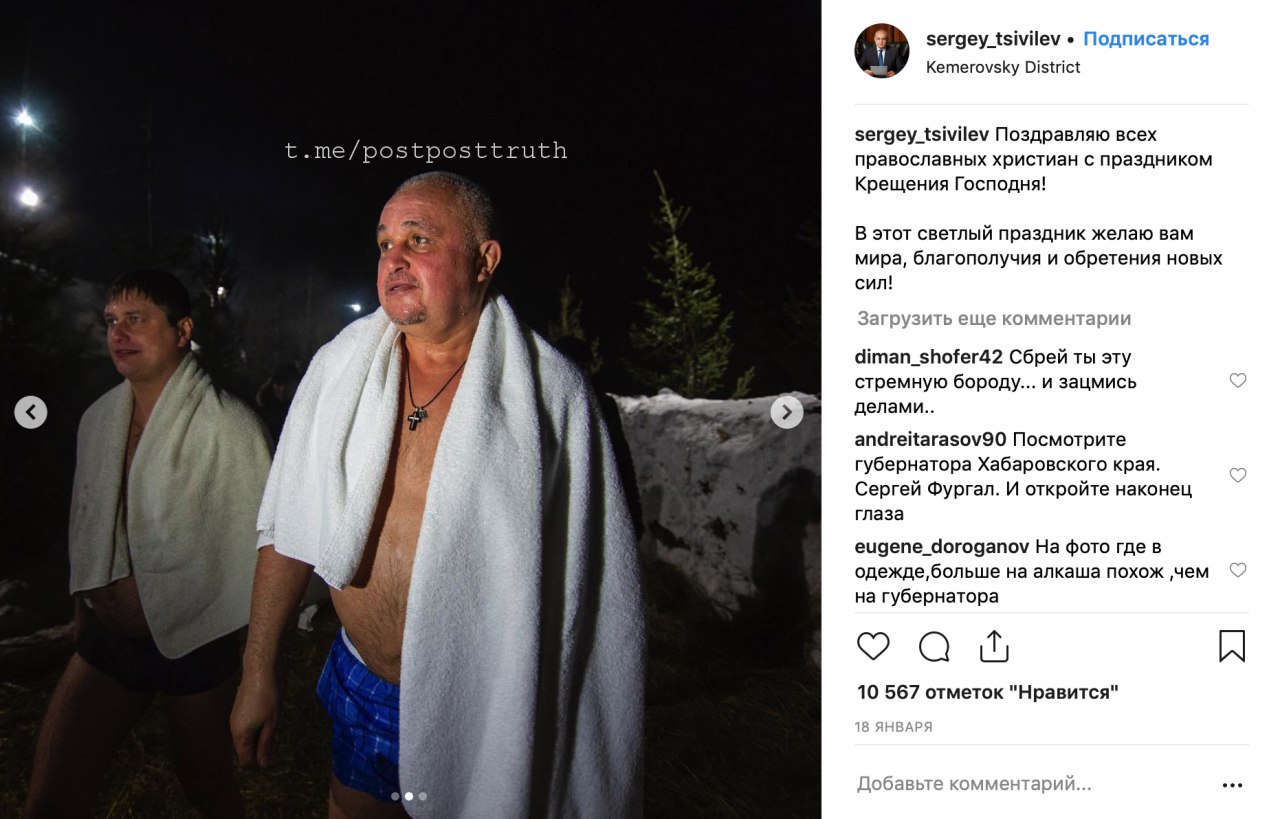Open the Kemerovsky District location link
The image size is (1280, 819).
tap(1003, 67)
